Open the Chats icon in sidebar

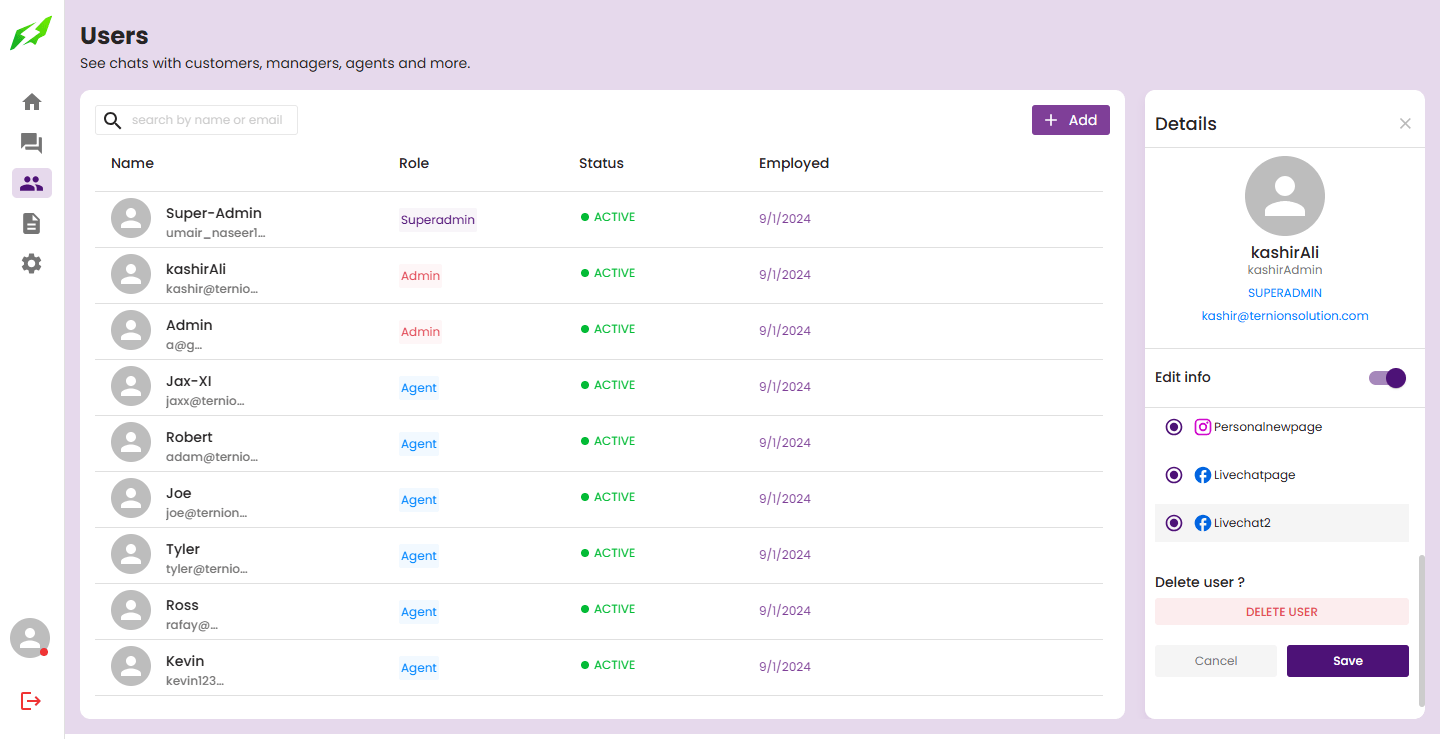click(x=32, y=143)
